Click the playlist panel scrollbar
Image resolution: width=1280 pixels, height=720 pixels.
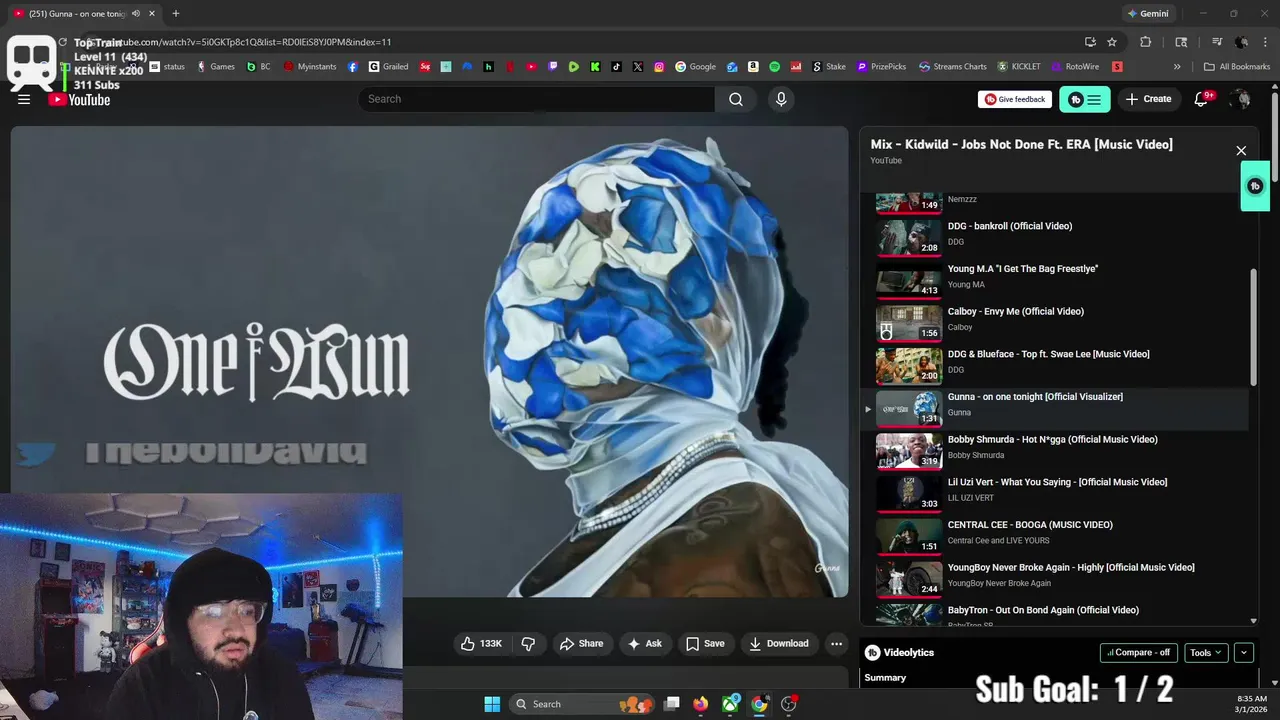(x=1253, y=327)
